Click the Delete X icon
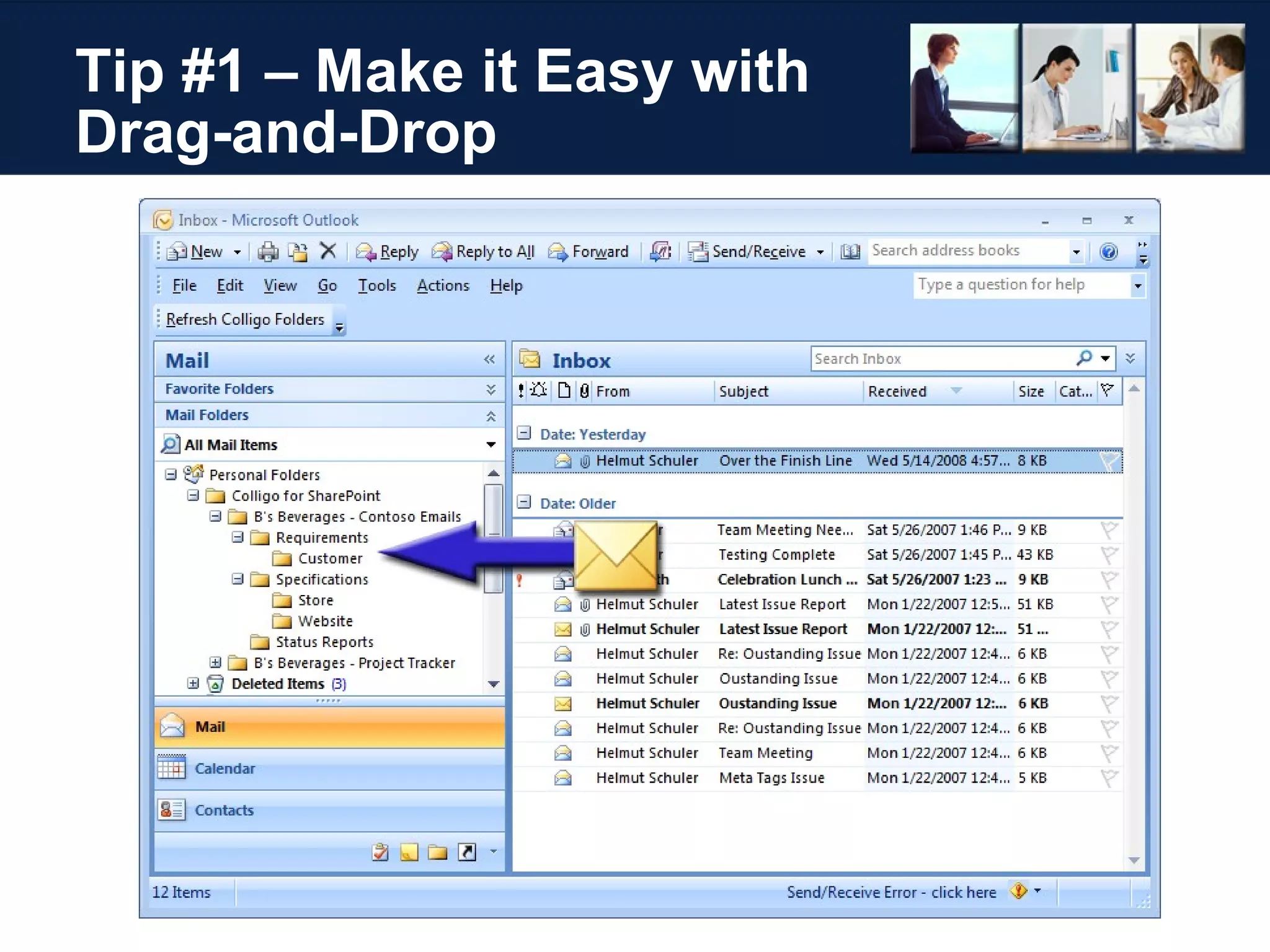Image resolution: width=1270 pixels, height=952 pixels. pyautogui.click(x=328, y=251)
